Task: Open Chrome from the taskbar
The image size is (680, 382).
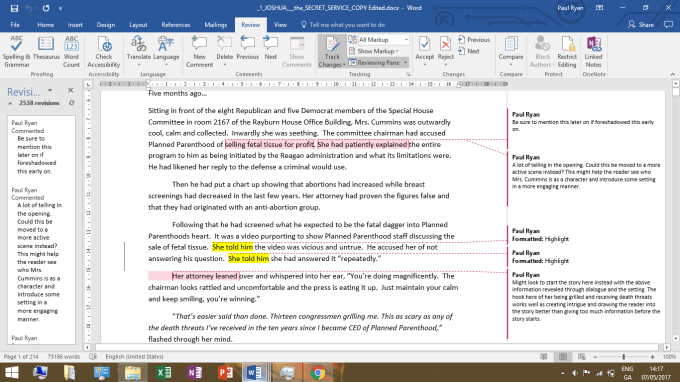Action: 318,372
